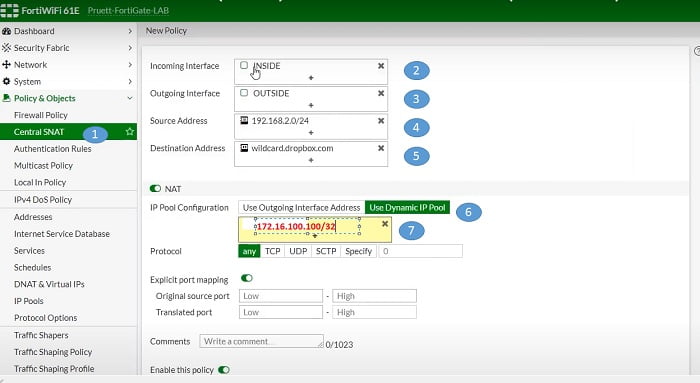The height and width of the screenshot is (383, 700).
Task: Click Original source port Low field
Action: (281, 296)
